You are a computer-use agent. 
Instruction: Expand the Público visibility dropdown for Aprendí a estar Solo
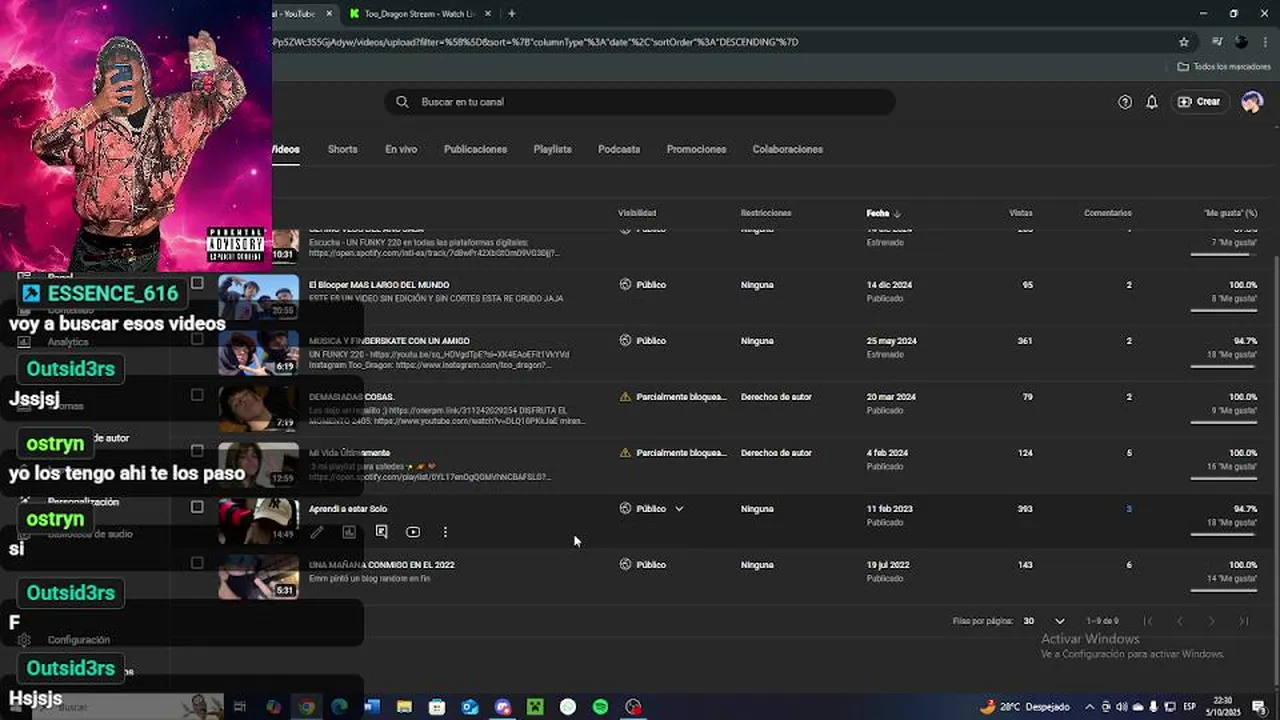pos(679,509)
